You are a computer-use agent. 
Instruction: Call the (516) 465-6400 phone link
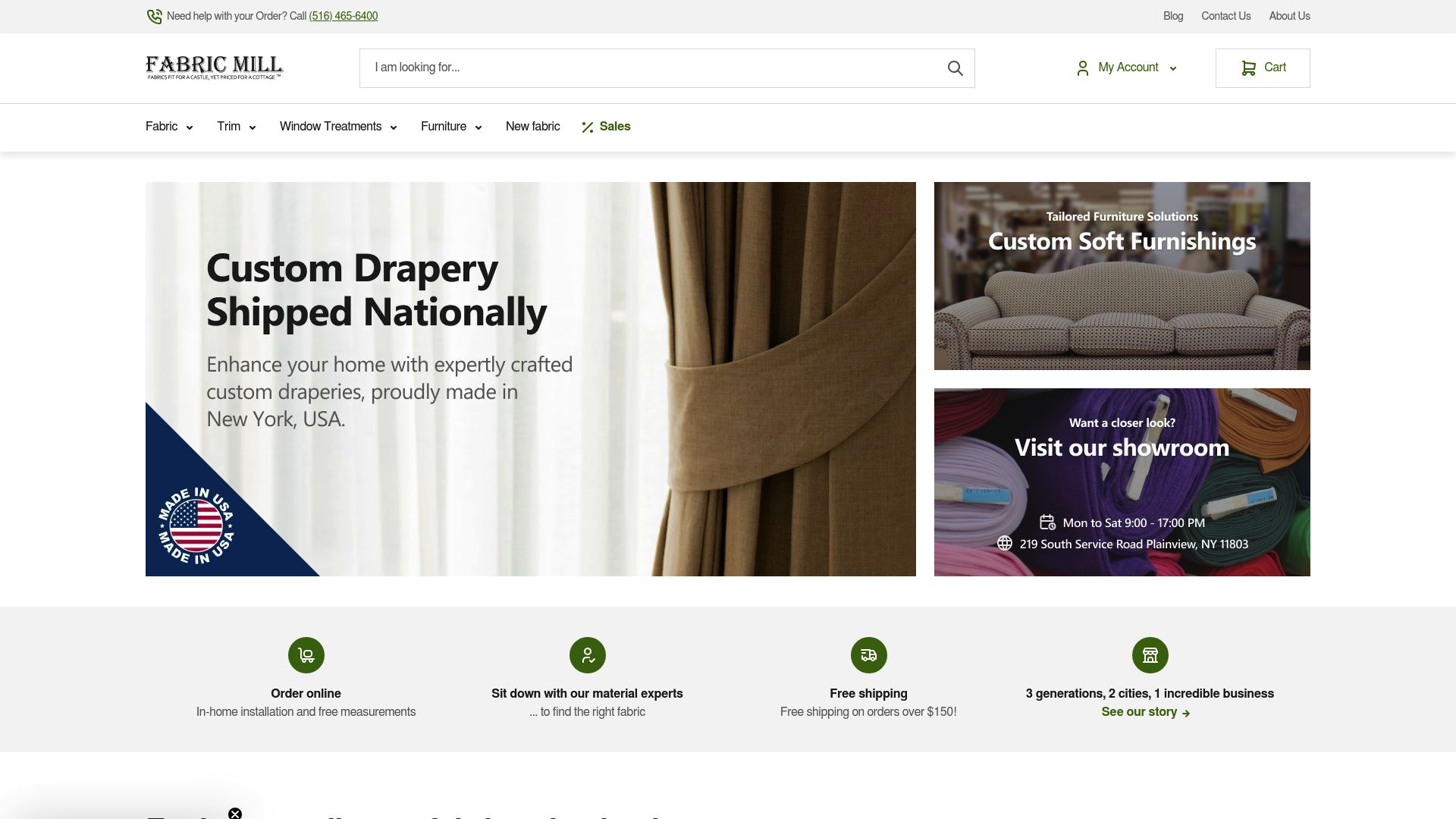344,16
